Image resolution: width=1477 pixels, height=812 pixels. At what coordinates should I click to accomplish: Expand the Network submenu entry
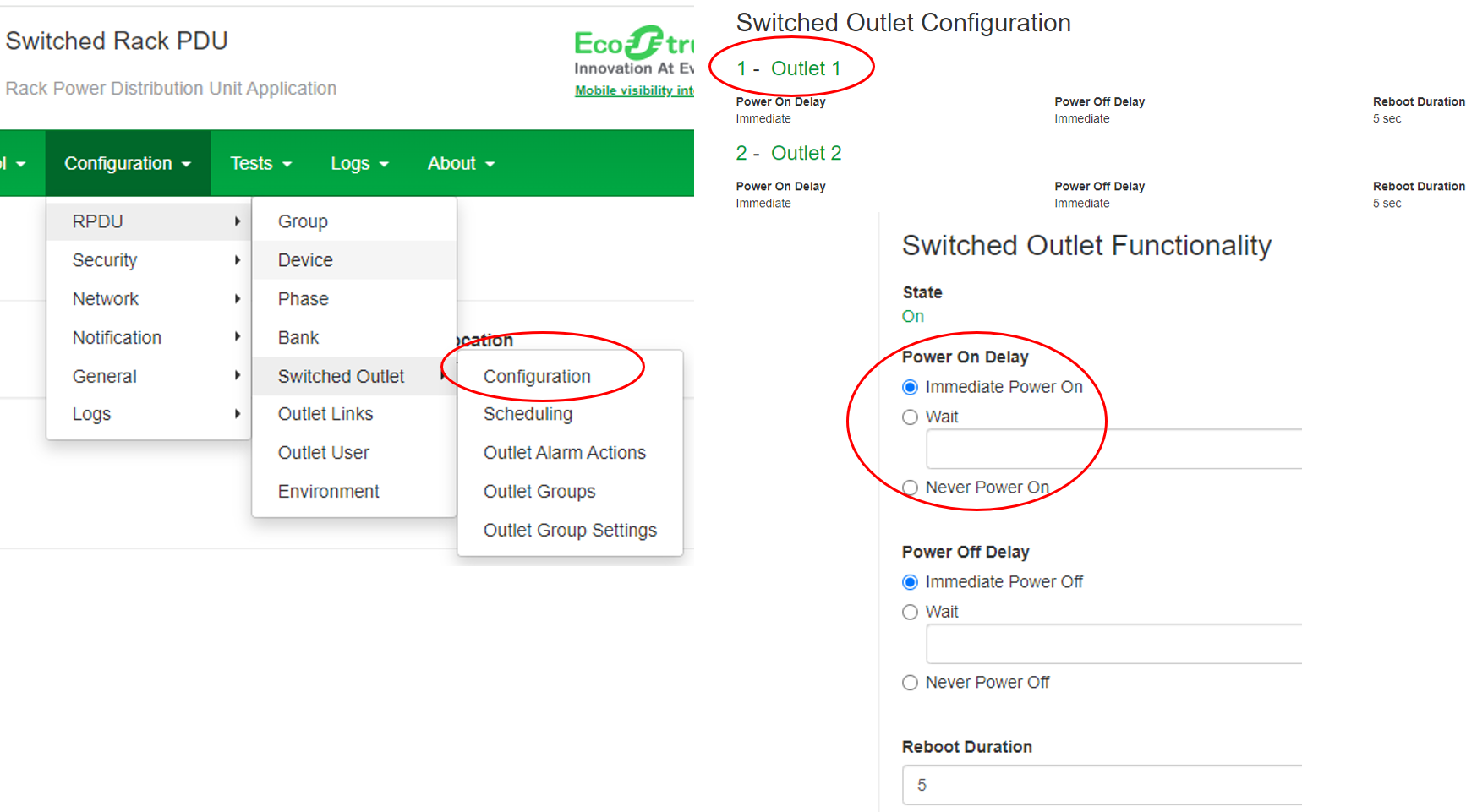coord(149,299)
